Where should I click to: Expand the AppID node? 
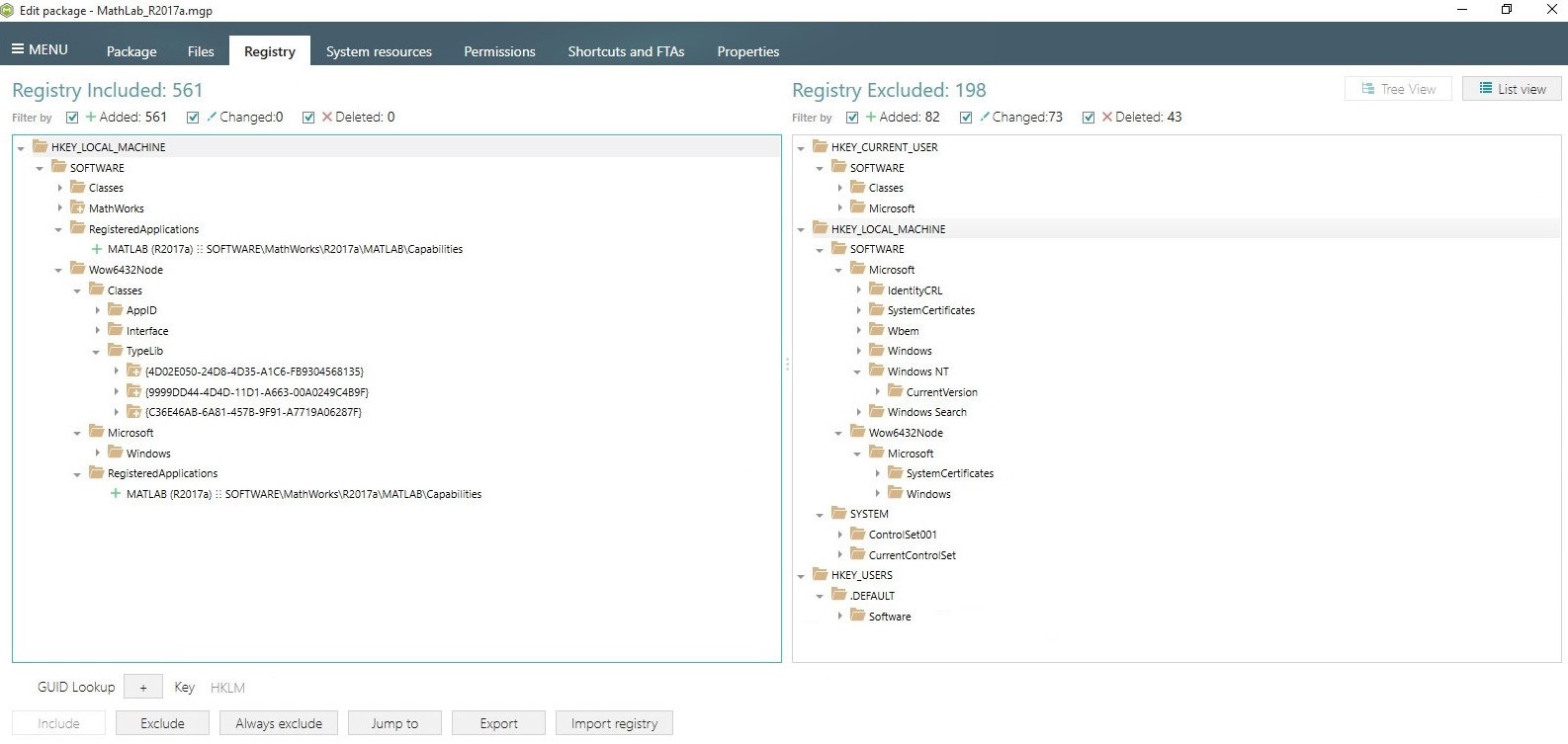click(x=97, y=309)
